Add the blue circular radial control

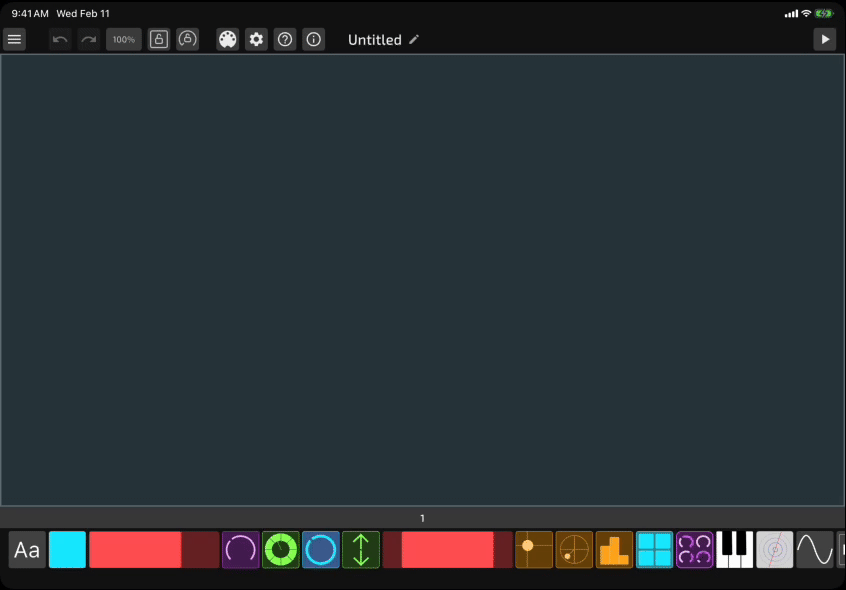point(321,550)
